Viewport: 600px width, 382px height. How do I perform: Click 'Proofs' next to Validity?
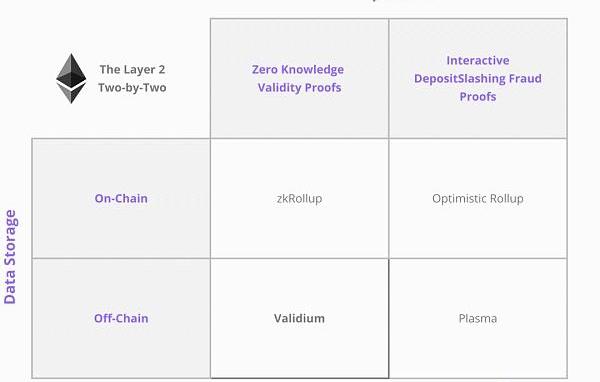click(323, 88)
